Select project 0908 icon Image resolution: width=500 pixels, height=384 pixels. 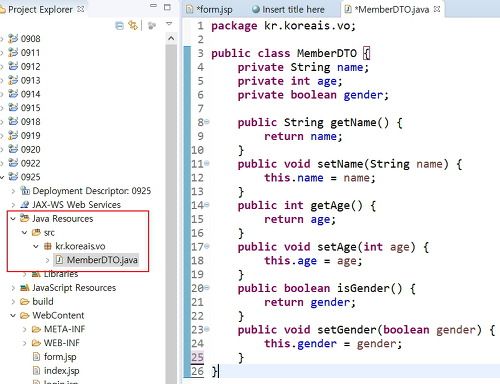point(13,39)
